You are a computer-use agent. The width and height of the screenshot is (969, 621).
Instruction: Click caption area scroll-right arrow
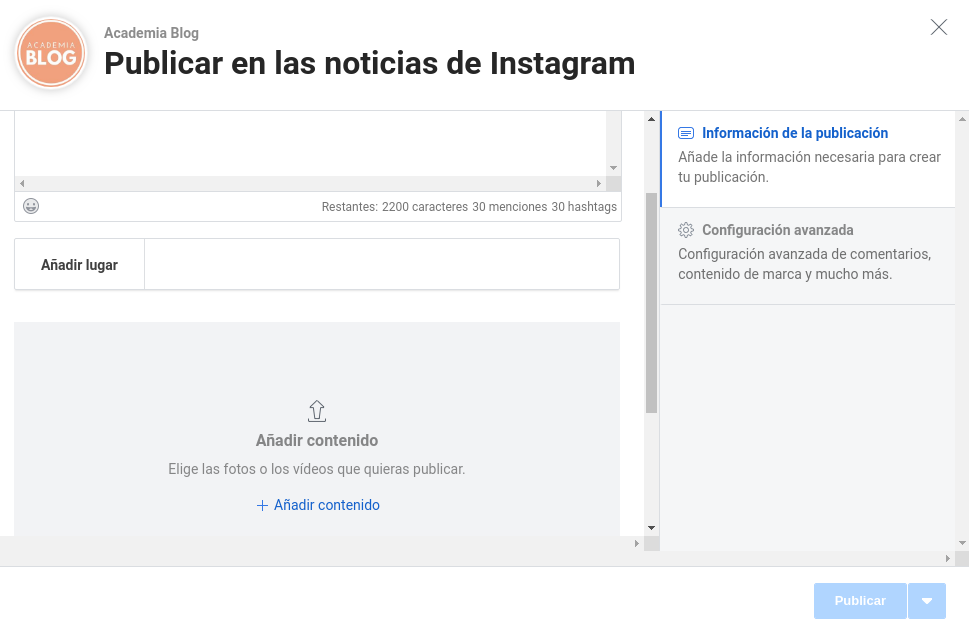[598, 184]
